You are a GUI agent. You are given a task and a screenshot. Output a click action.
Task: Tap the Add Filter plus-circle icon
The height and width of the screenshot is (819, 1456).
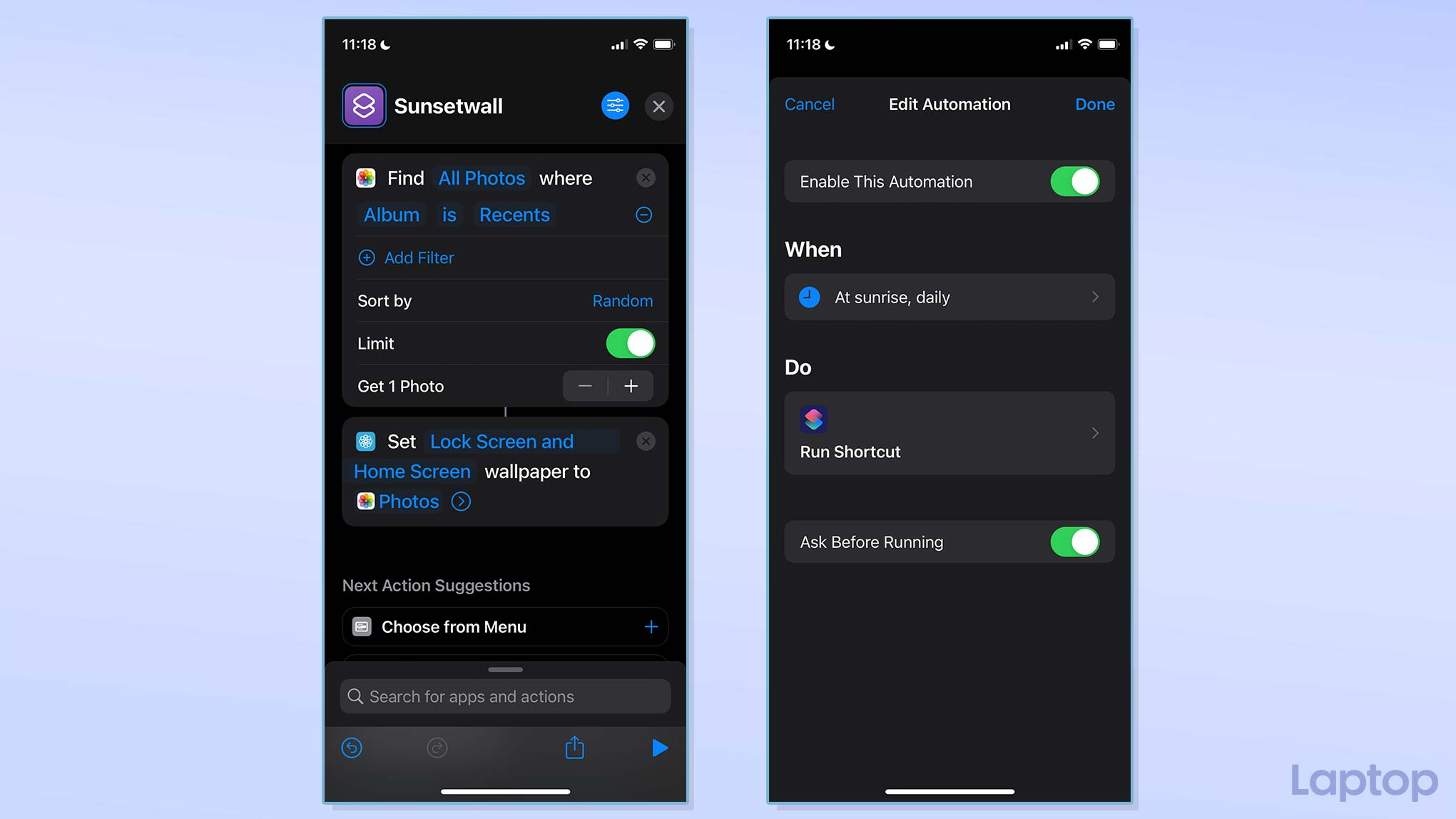[366, 258]
